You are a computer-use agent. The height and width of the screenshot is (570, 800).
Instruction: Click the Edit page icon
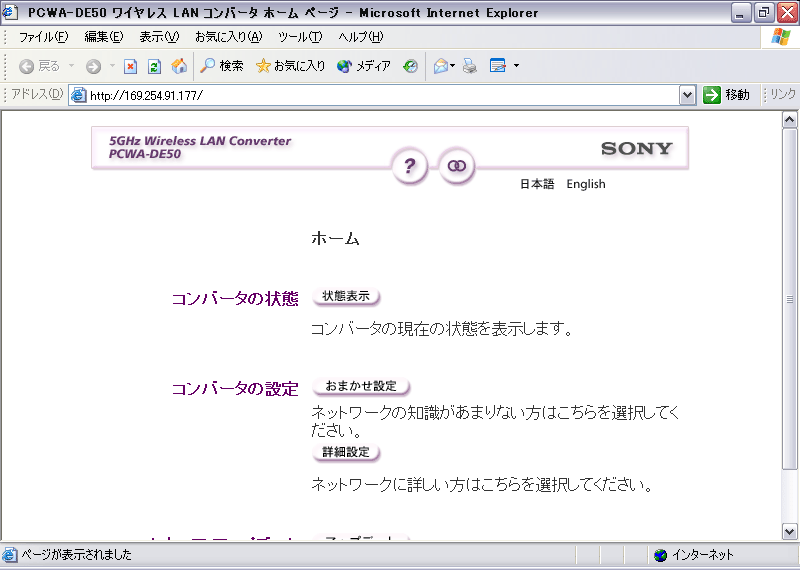[497, 66]
